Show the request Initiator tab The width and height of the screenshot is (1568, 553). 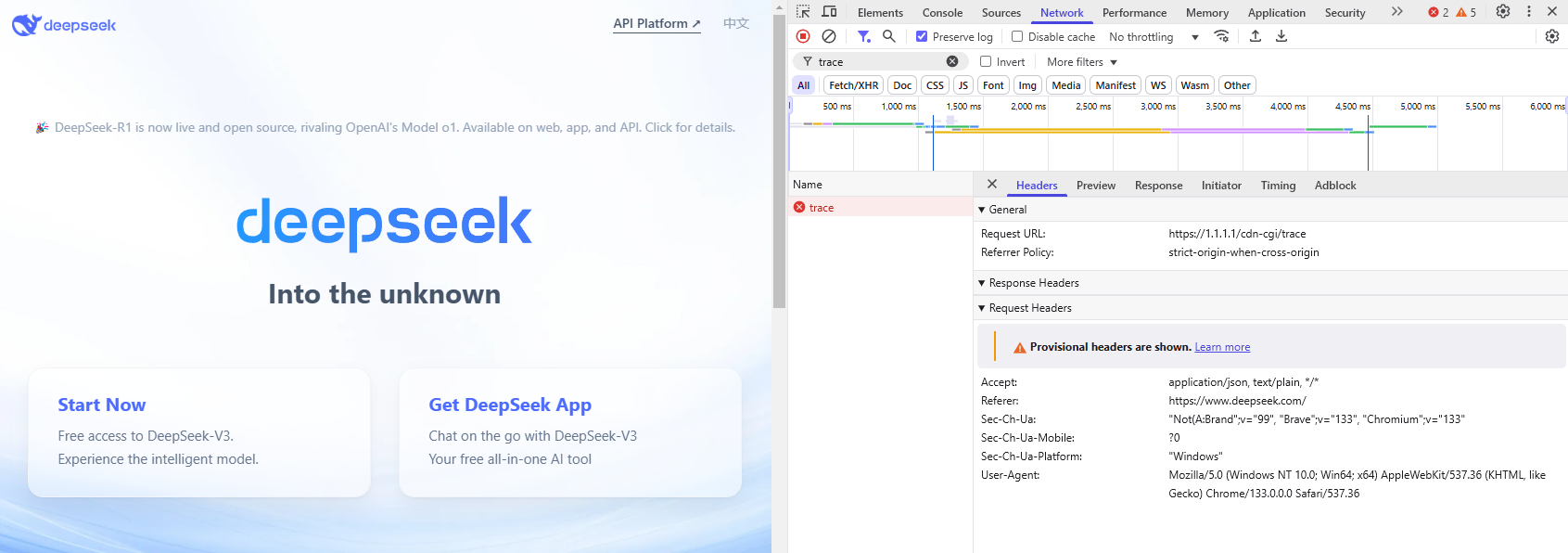tap(1221, 186)
